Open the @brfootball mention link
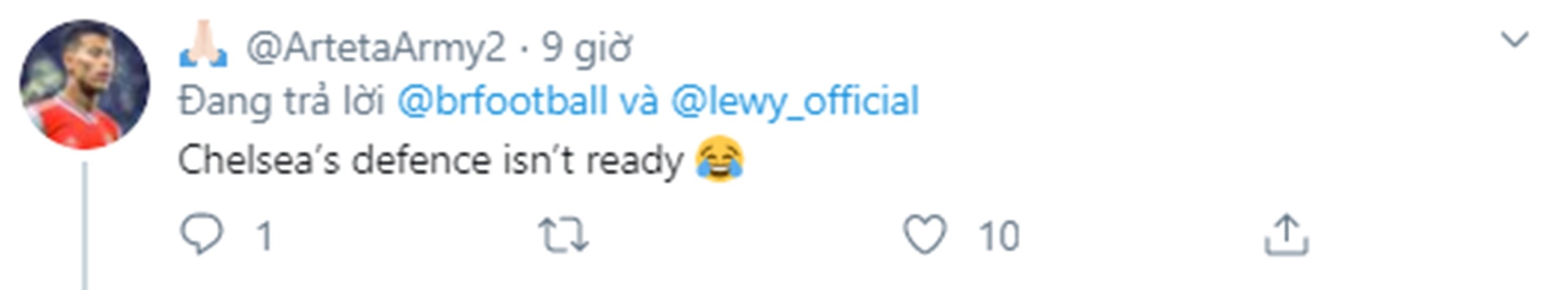The width and height of the screenshot is (1568, 290). coord(502,101)
